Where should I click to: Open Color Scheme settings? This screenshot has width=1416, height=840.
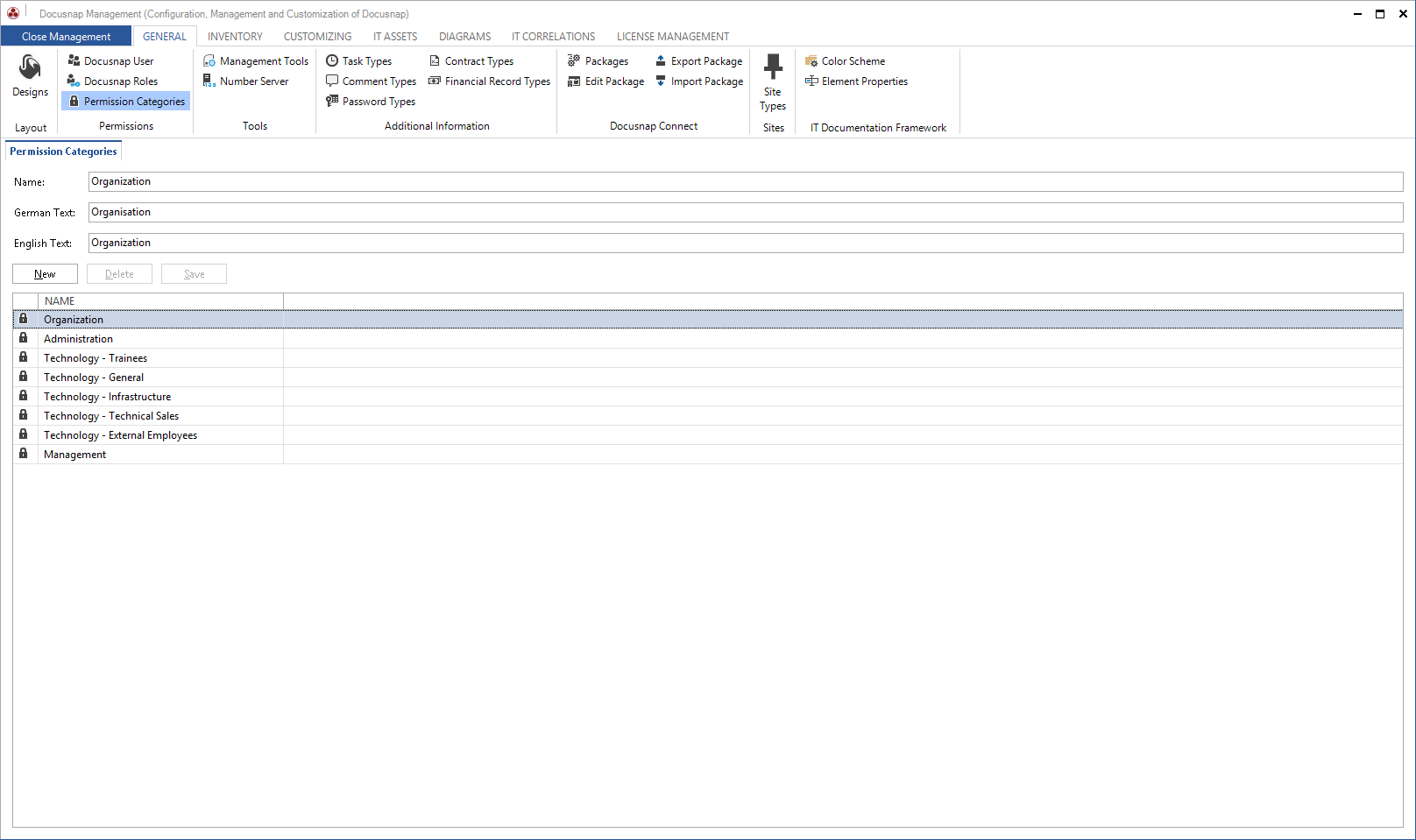[x=845, y=61]
